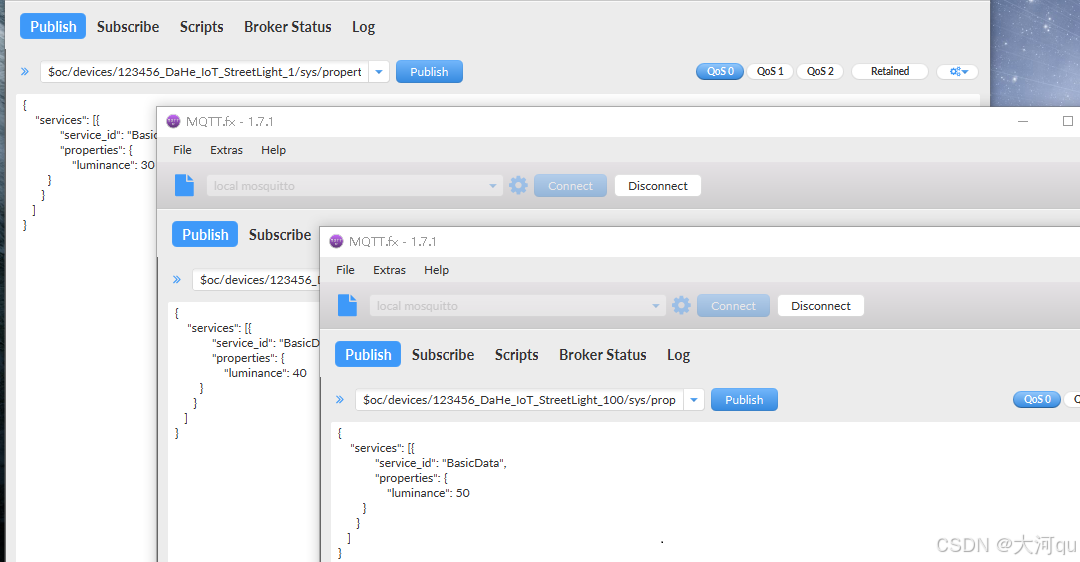Click the double-chevron icon beside StreetLight_1 topic
1080x562 pixels.
click(25, 72)
